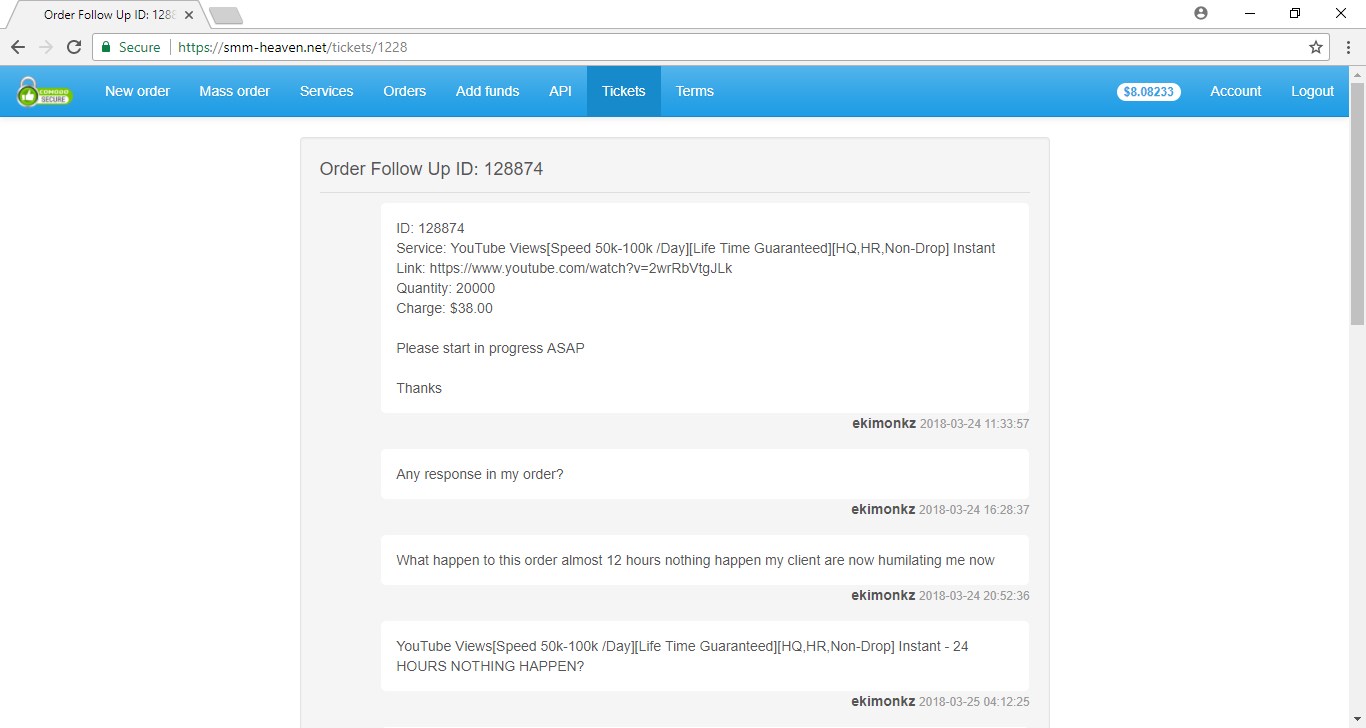Click the $8.08233 balance badge
Screen dimensions: 1366x728
tap(1149, 91)
